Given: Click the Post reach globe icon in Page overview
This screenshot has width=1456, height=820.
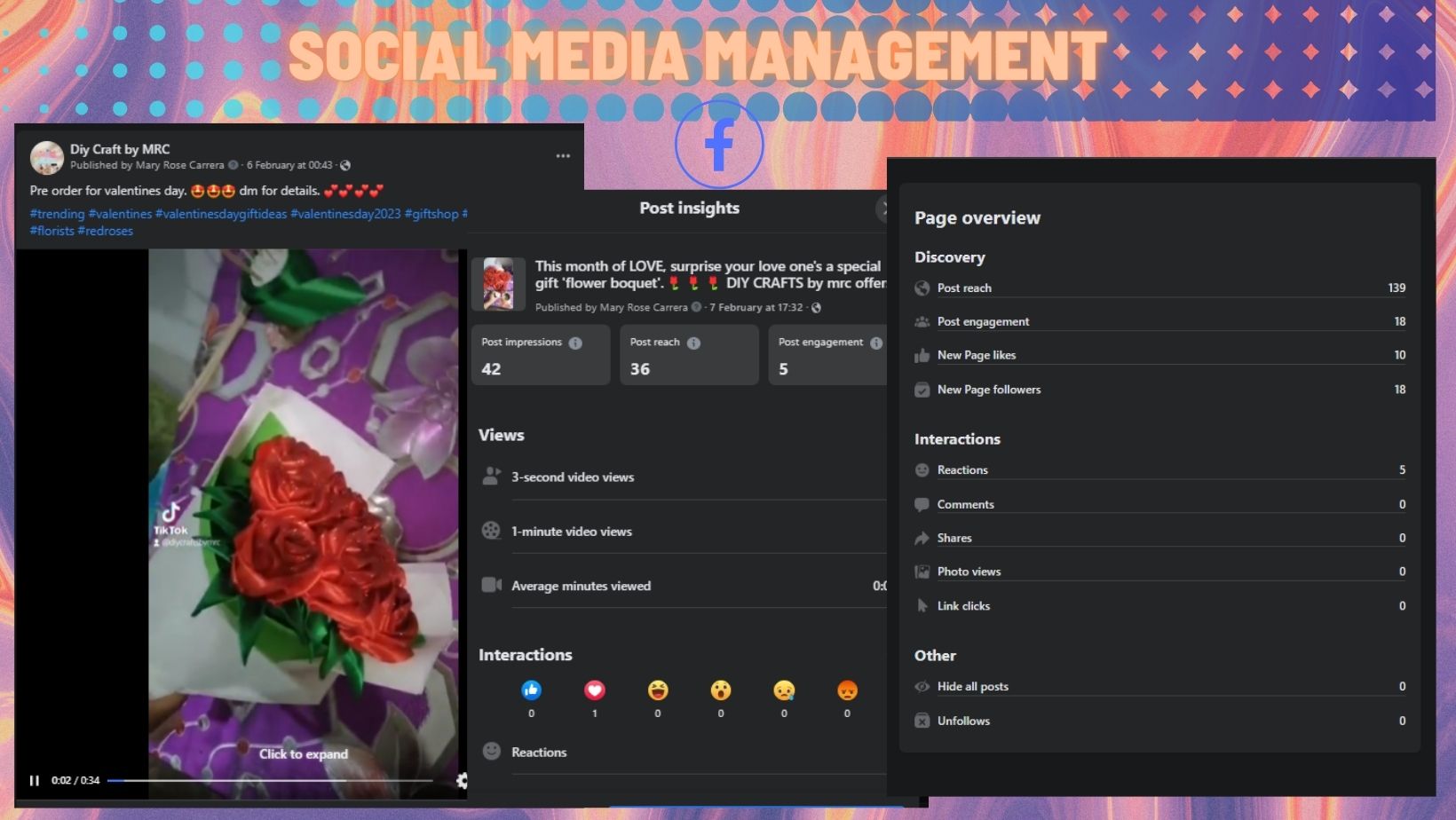Looking at the screenshot, I should click(x=922, y=288).
